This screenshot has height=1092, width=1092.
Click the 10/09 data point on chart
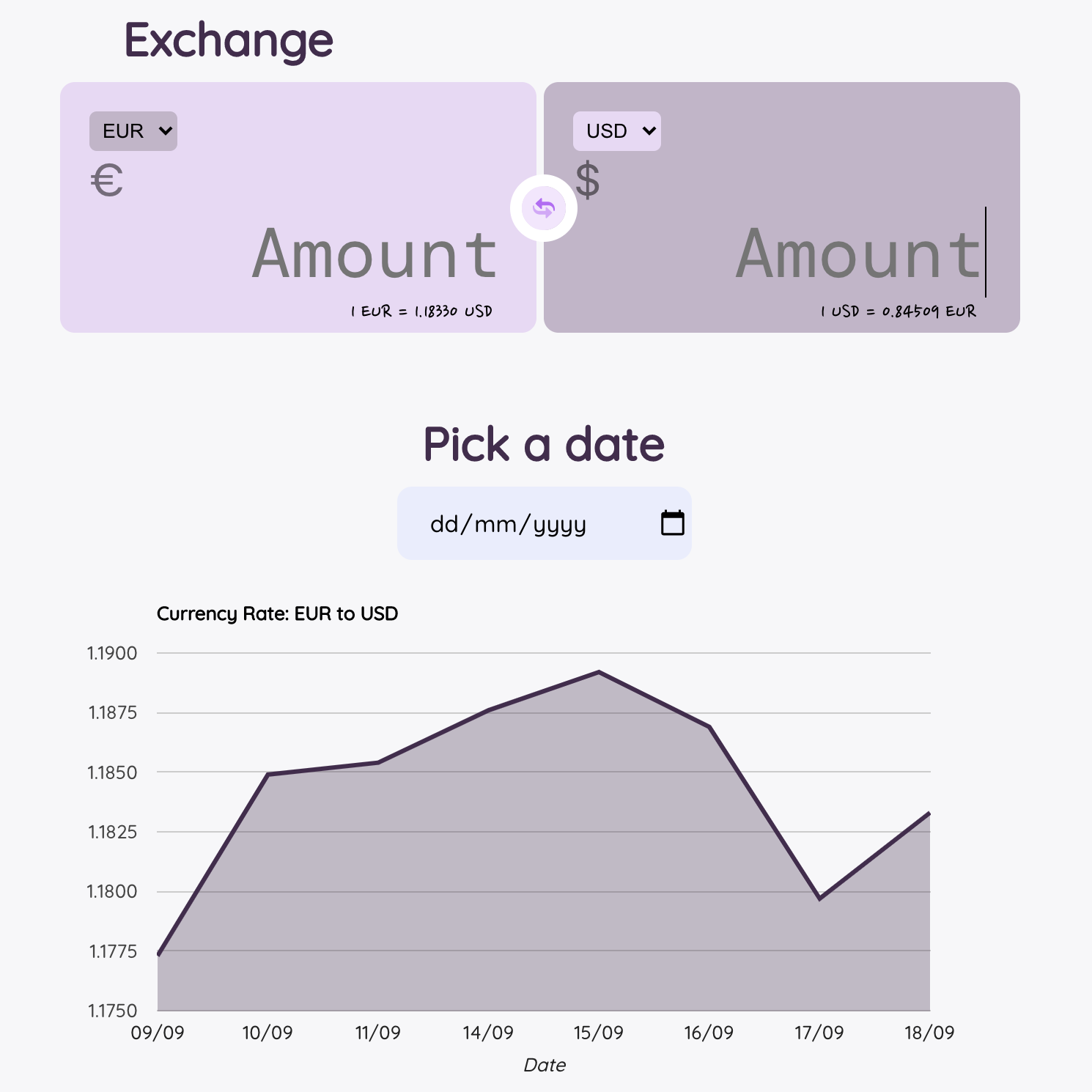pyautogui.click(x=268, y=774)
